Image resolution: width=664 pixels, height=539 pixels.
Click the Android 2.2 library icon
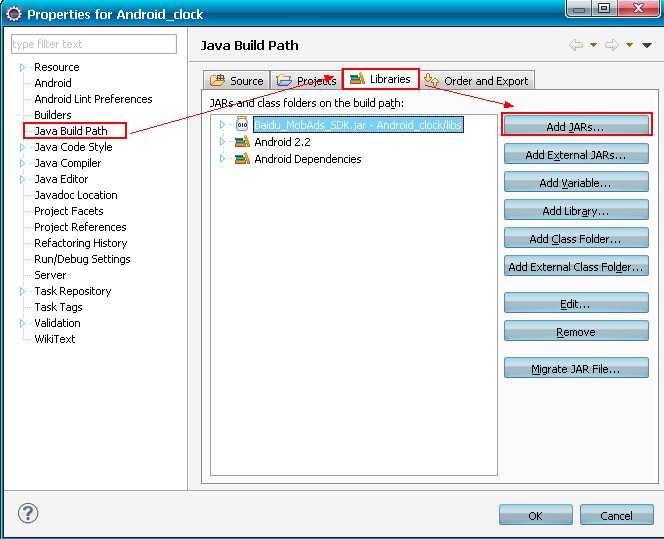(x=242, y=141)
